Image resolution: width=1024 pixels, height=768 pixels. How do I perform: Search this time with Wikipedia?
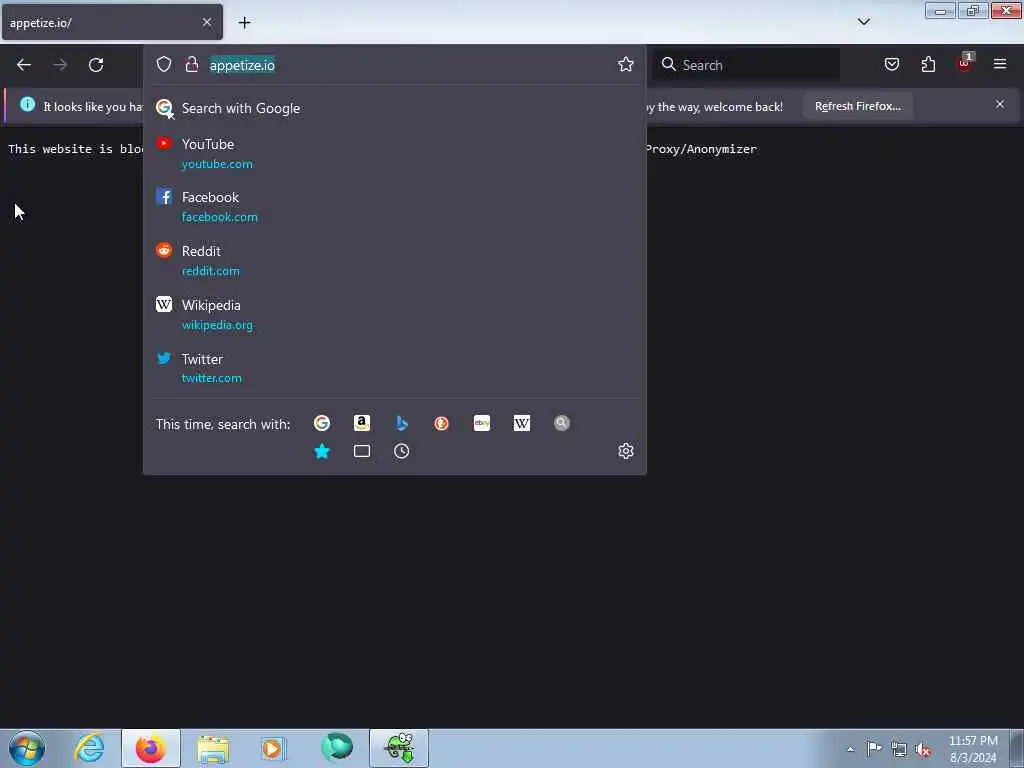click(522, 423)
